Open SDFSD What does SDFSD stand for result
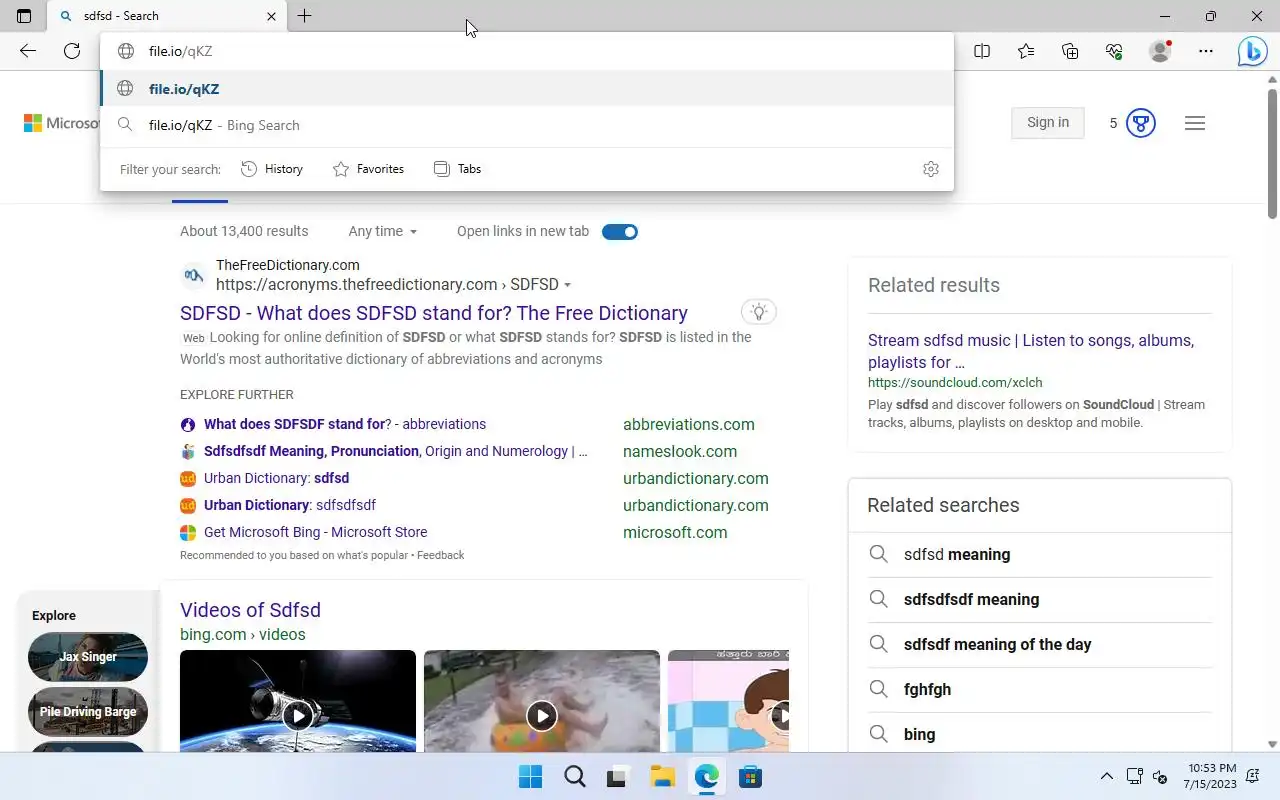 434,313
